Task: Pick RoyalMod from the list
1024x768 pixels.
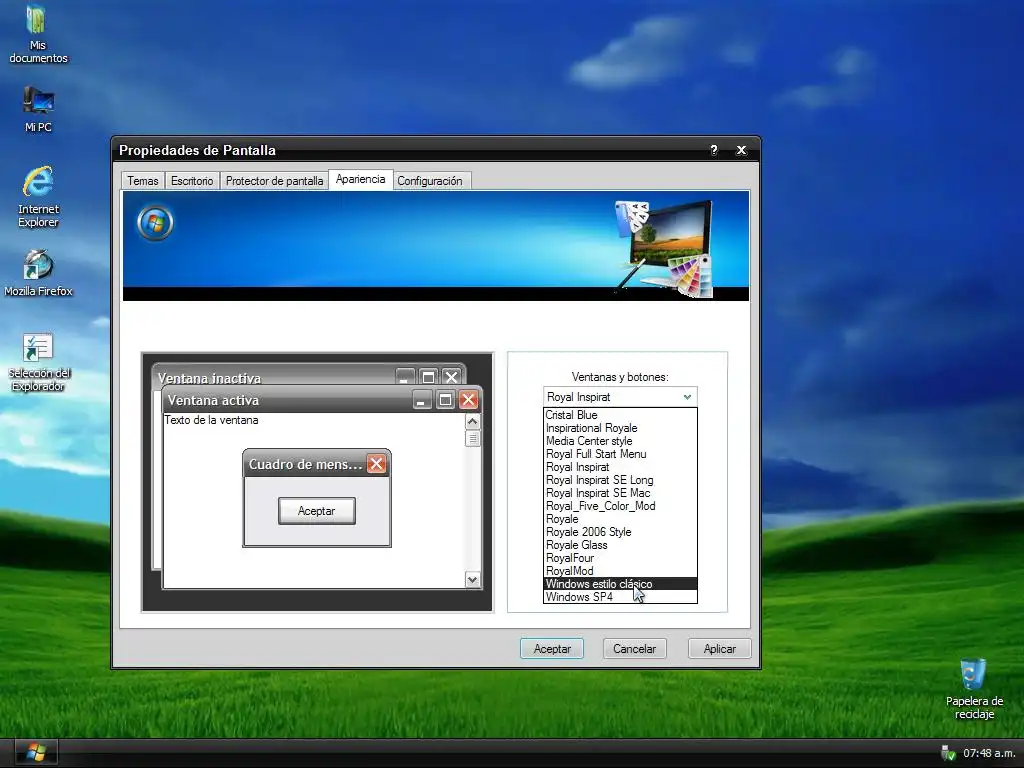Action: pos(620,571)
